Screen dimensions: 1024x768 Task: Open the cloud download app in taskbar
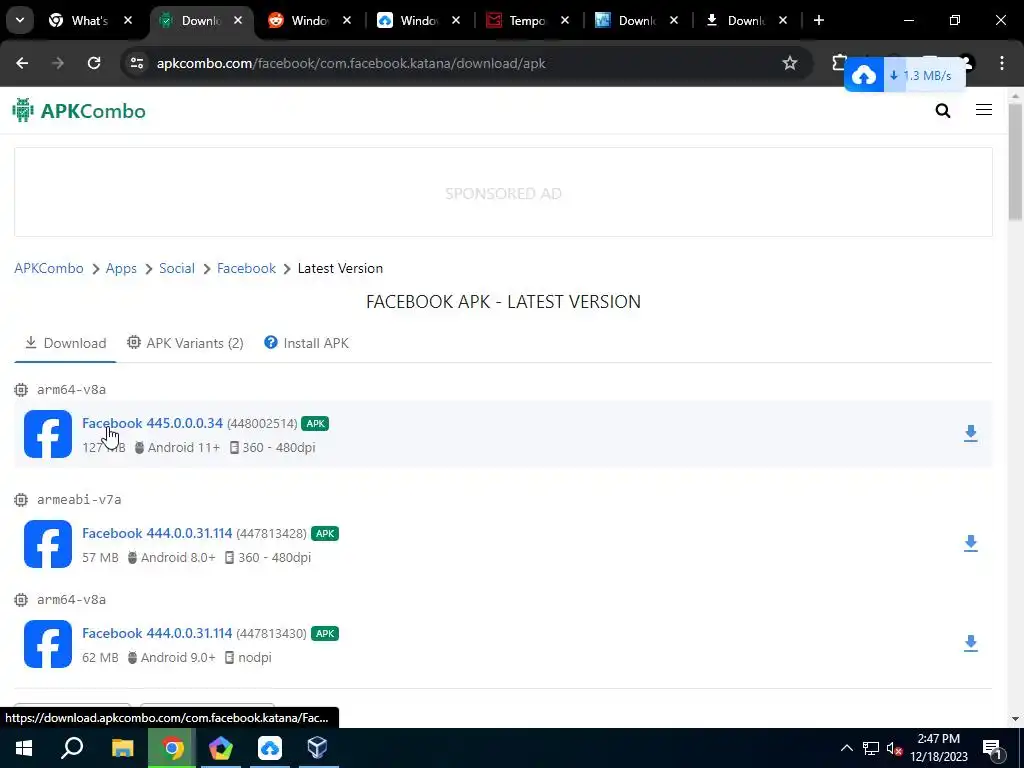click(269, 748)
